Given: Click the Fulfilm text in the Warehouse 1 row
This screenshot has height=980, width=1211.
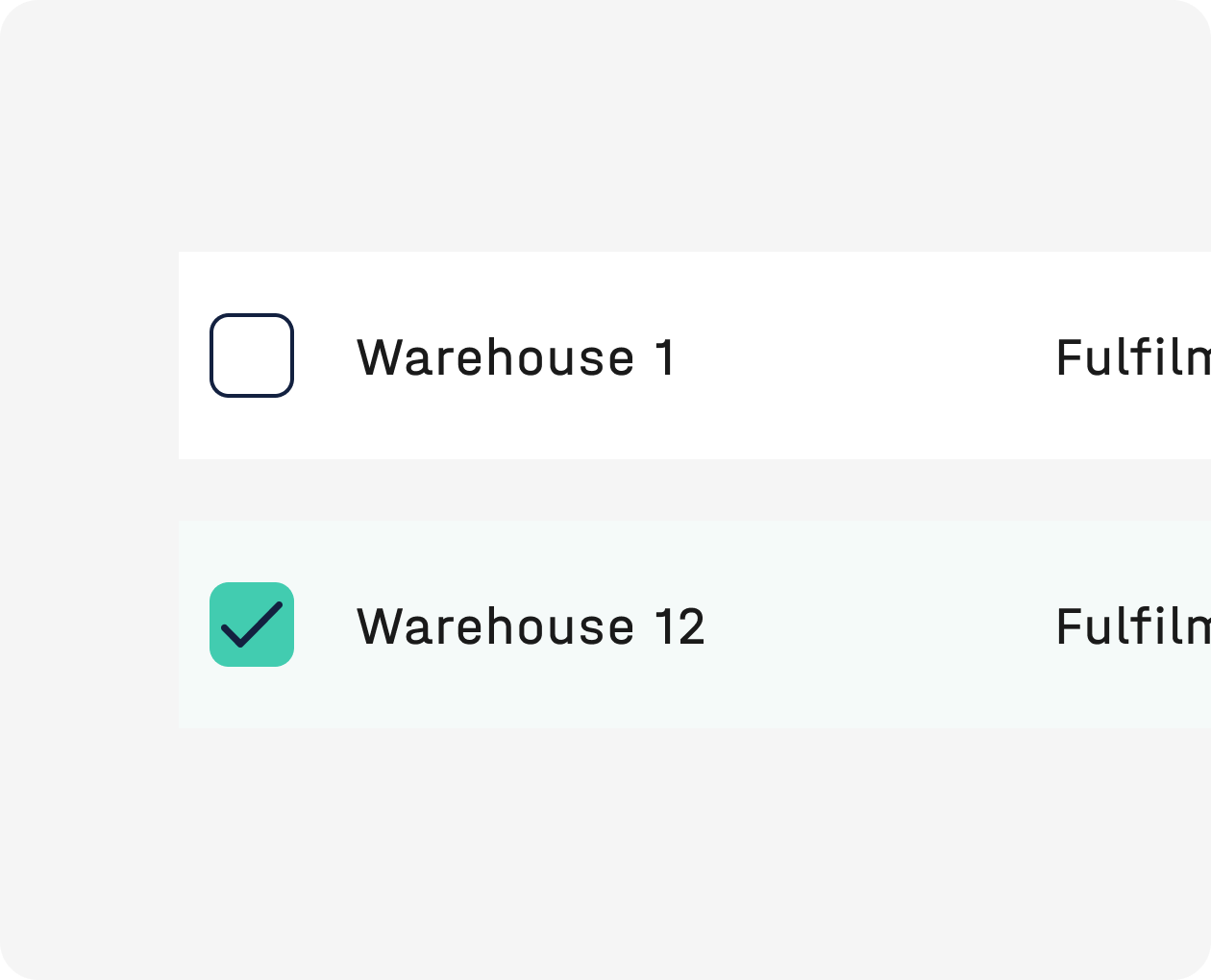Looking at the screenshot, I should [1133, 357].
